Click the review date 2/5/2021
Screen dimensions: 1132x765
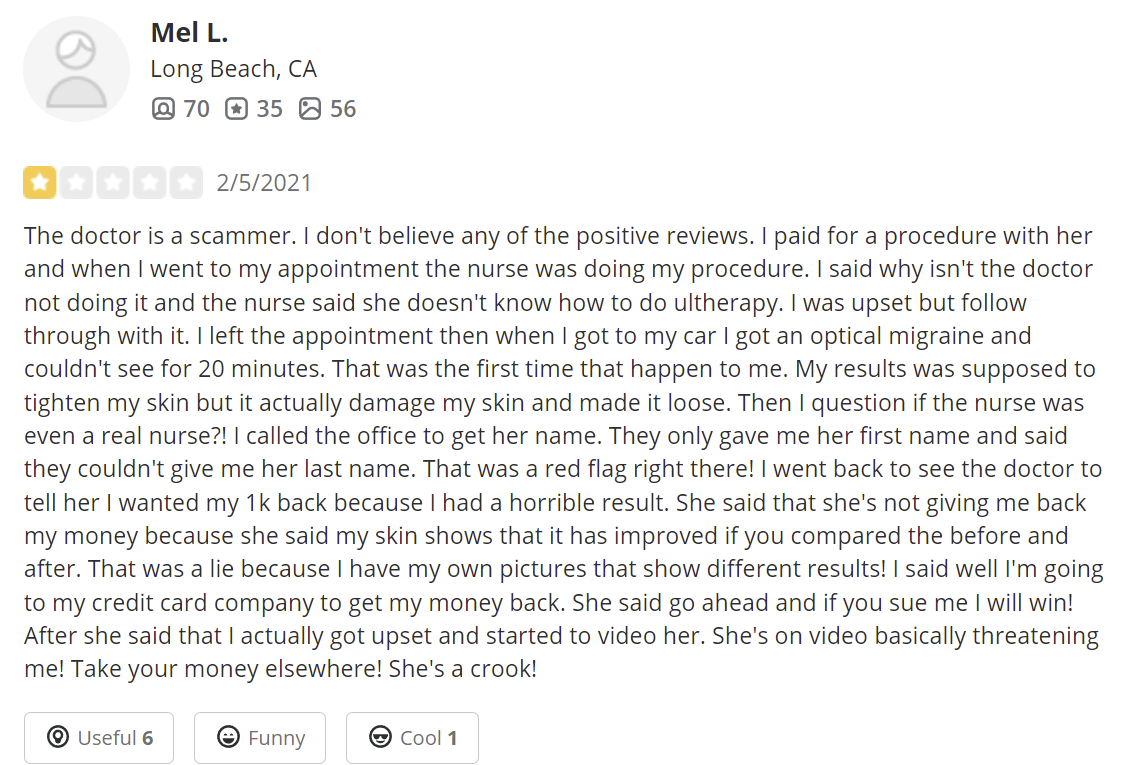pos(264,183)
